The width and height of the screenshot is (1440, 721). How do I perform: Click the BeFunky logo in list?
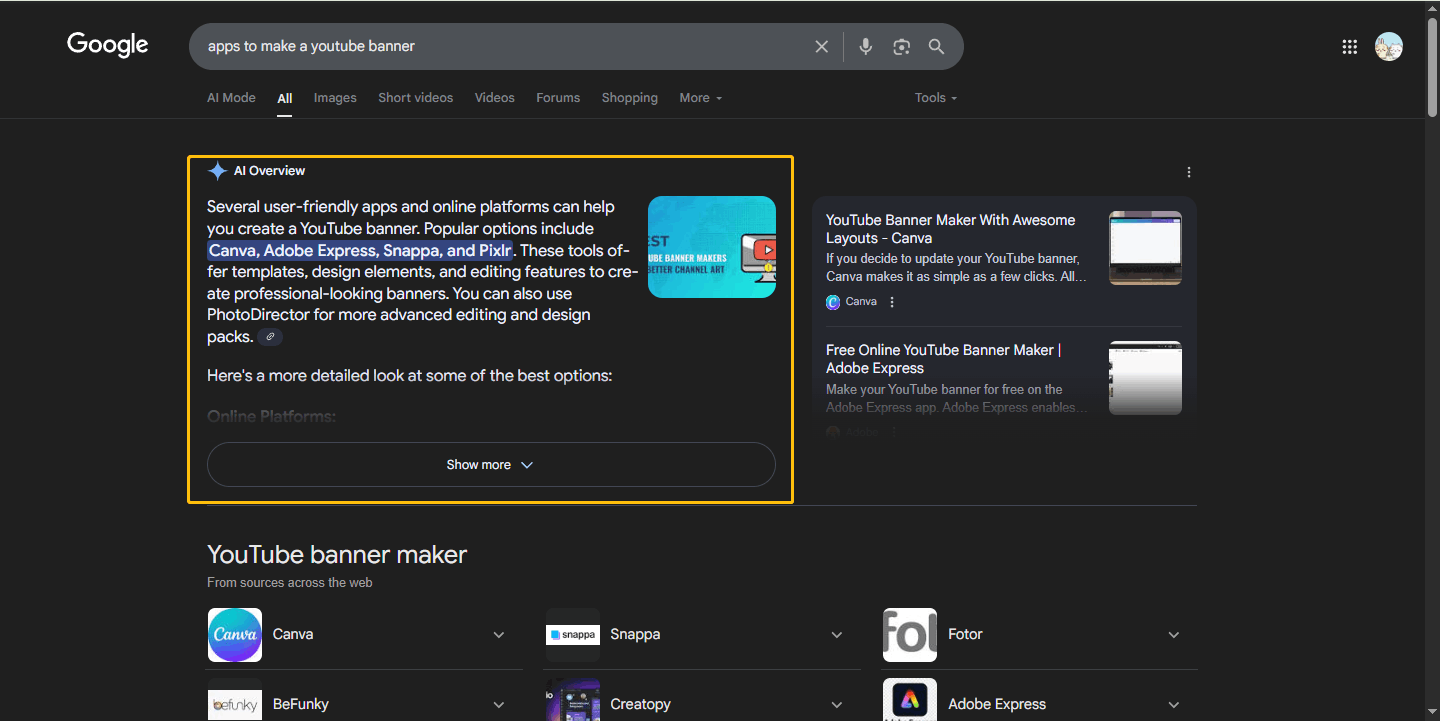tap(235, 700)
